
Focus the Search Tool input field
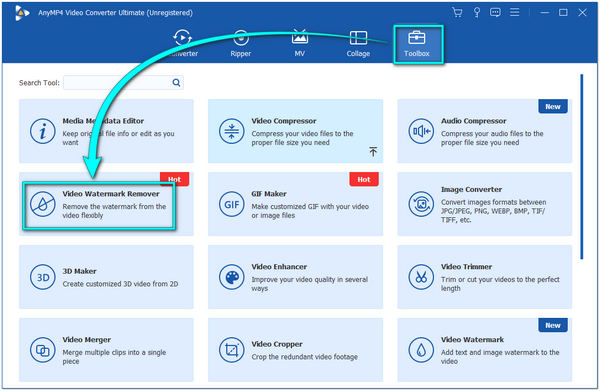pos(123,83)
